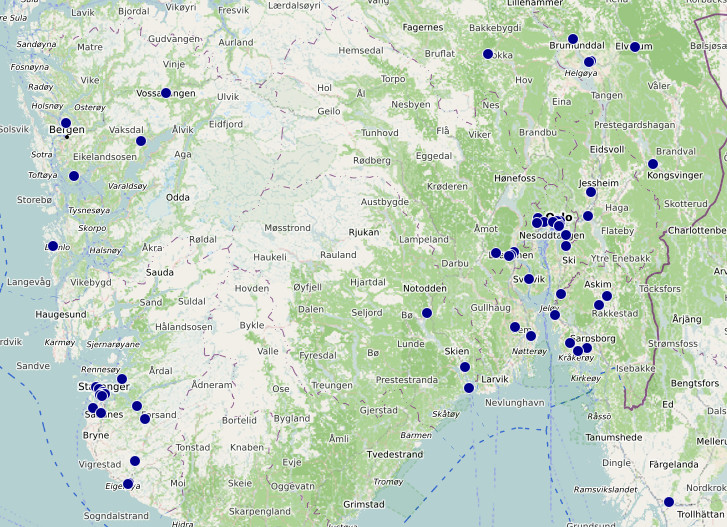Click the blue marker on Elverum
This screenshot has height=527, width=727.
point(635,47)
